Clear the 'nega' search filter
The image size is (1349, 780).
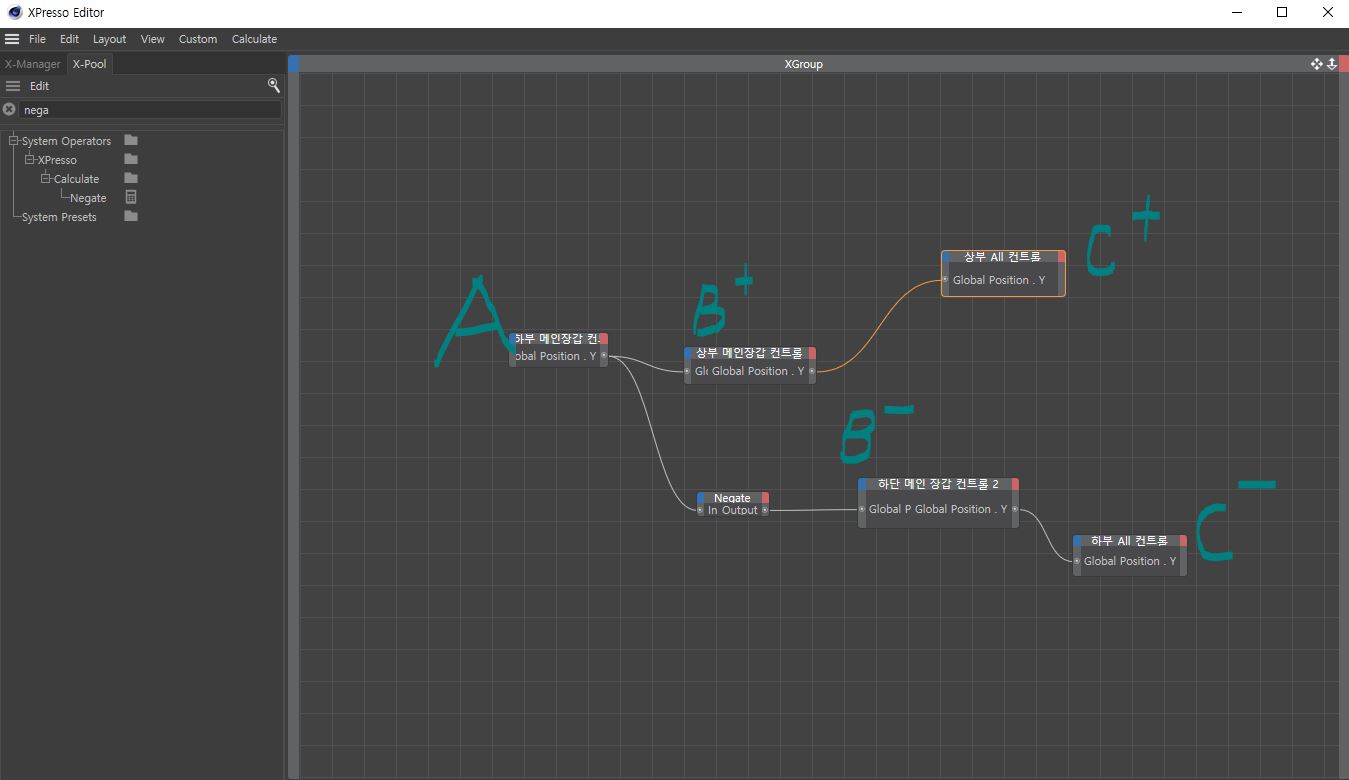click(9, 109)
